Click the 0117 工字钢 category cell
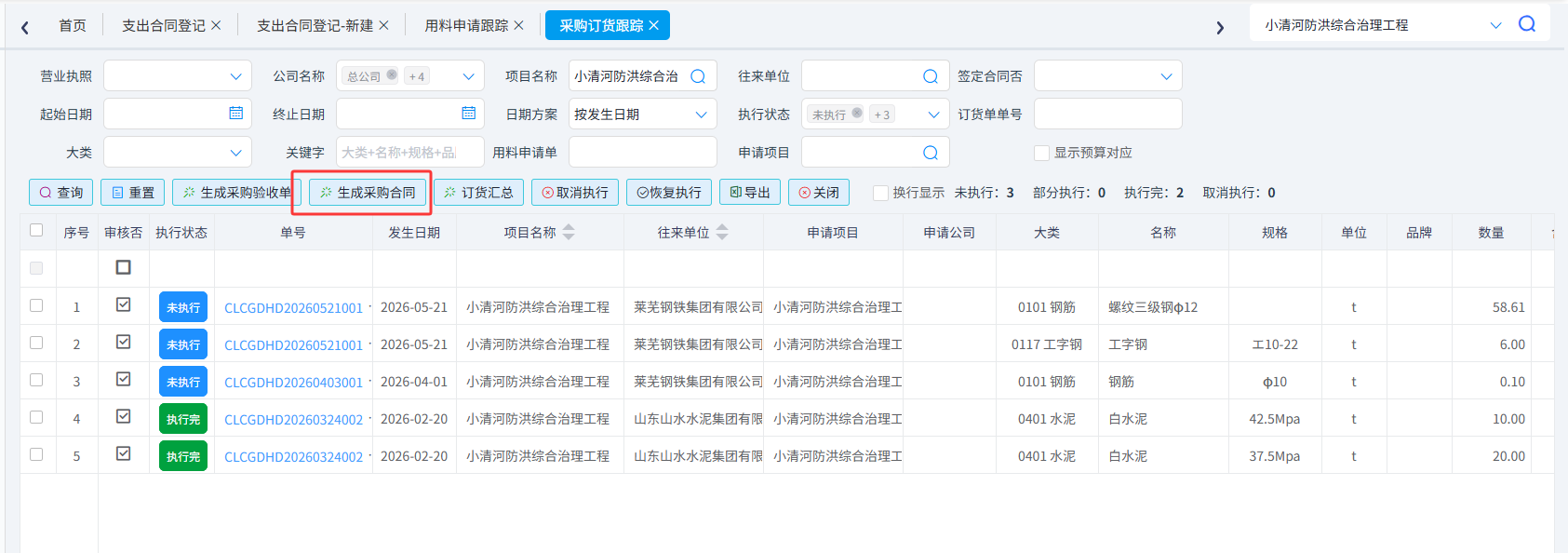 pyautogui.click(x=1047, y=344)
